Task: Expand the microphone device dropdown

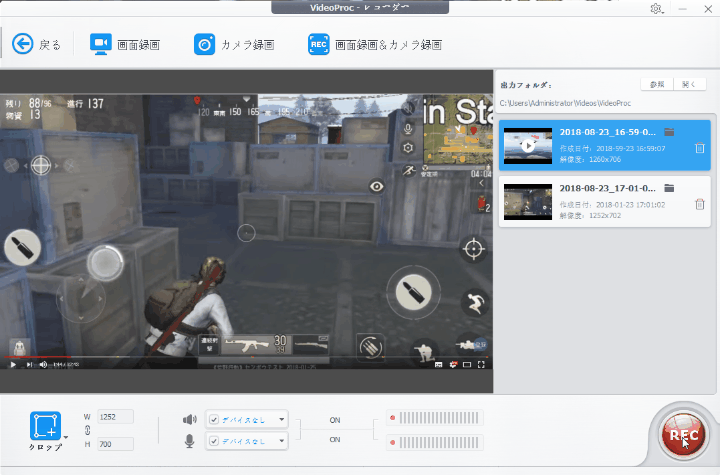Action: [x=282, y=441]
